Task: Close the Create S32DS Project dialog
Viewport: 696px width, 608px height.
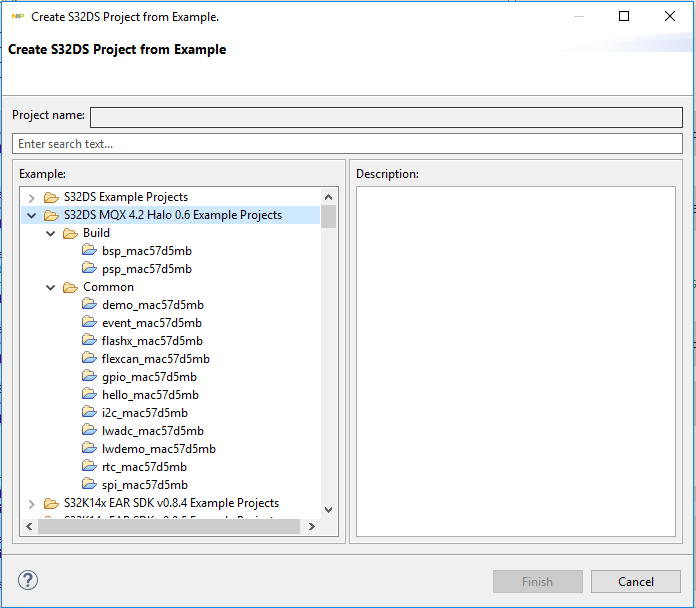Action: (670, 16)
